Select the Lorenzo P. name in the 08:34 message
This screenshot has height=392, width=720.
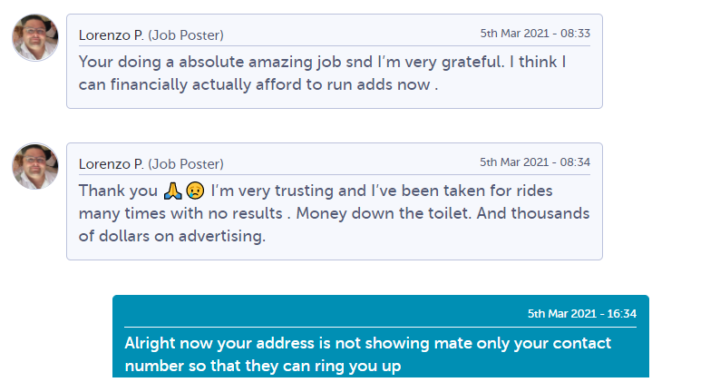[111, 164]
